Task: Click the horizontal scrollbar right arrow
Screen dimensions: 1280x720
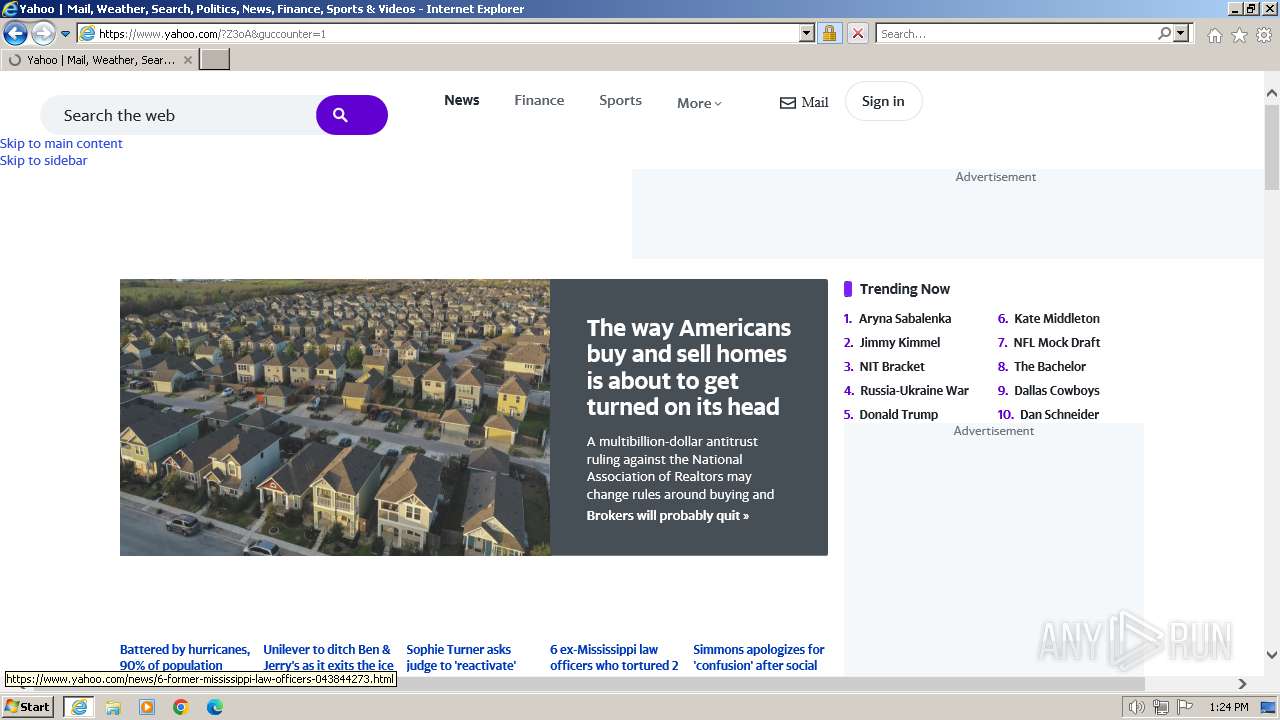Action: click(x=1243, y=684)
